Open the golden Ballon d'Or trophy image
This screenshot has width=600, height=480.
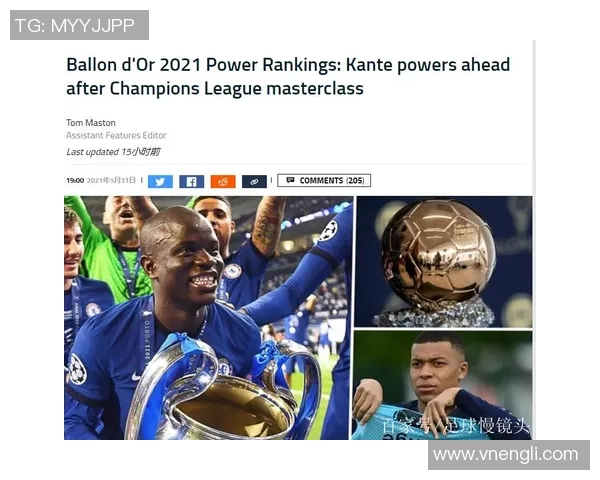444,262
